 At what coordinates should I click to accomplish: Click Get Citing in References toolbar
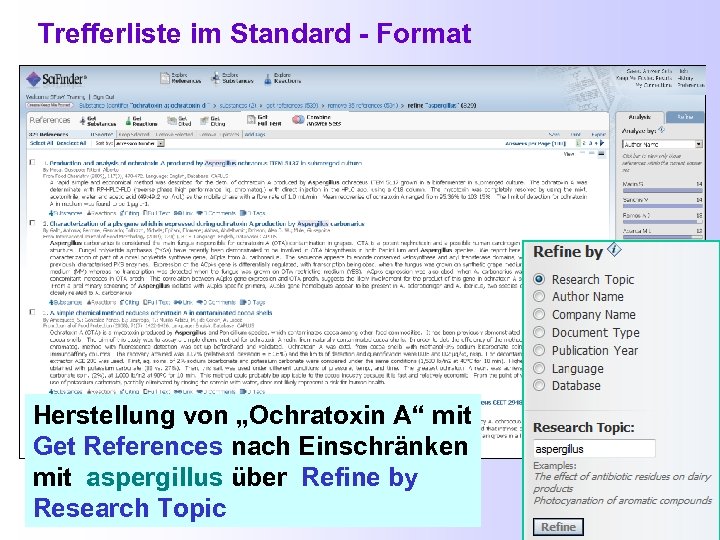[x=213, y=121]
